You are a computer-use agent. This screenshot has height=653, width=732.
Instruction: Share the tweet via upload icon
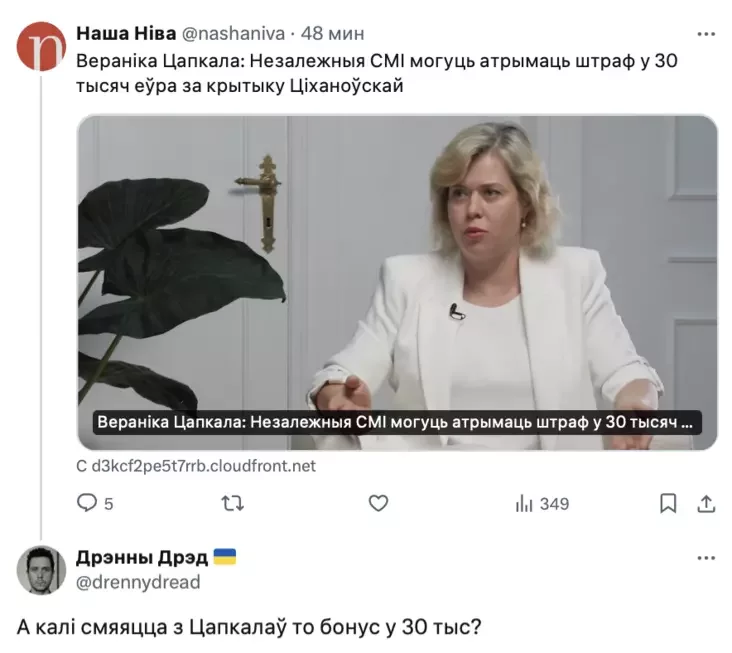coord(706,503)
